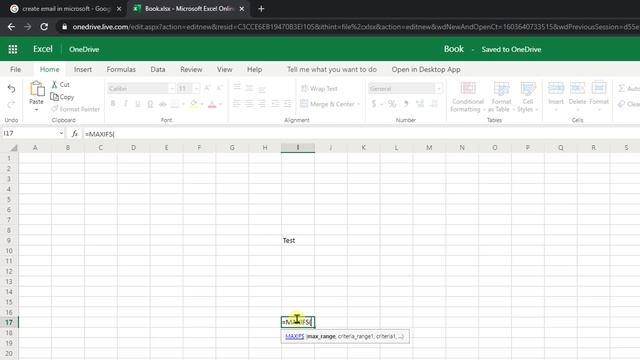Click the align left icon

click(237, 104)
